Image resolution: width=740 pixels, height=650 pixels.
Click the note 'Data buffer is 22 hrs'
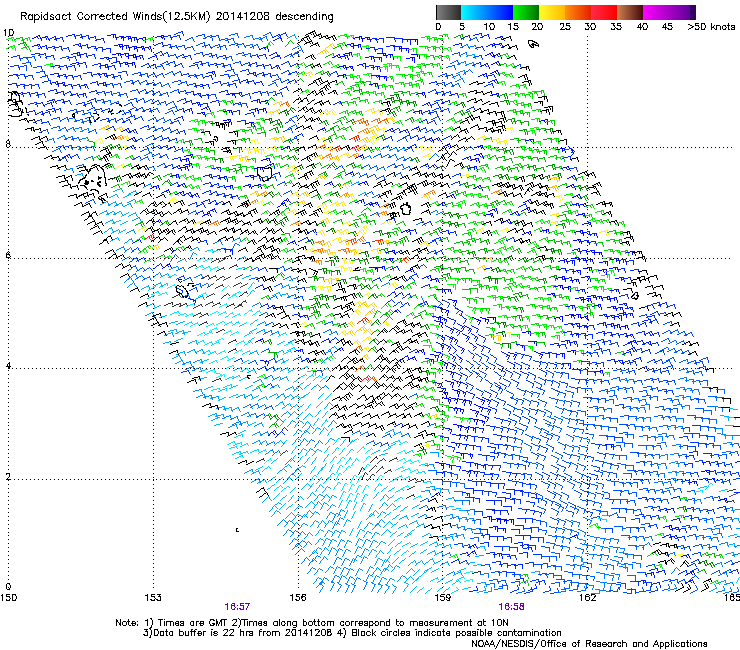click(x=204, y=633)
